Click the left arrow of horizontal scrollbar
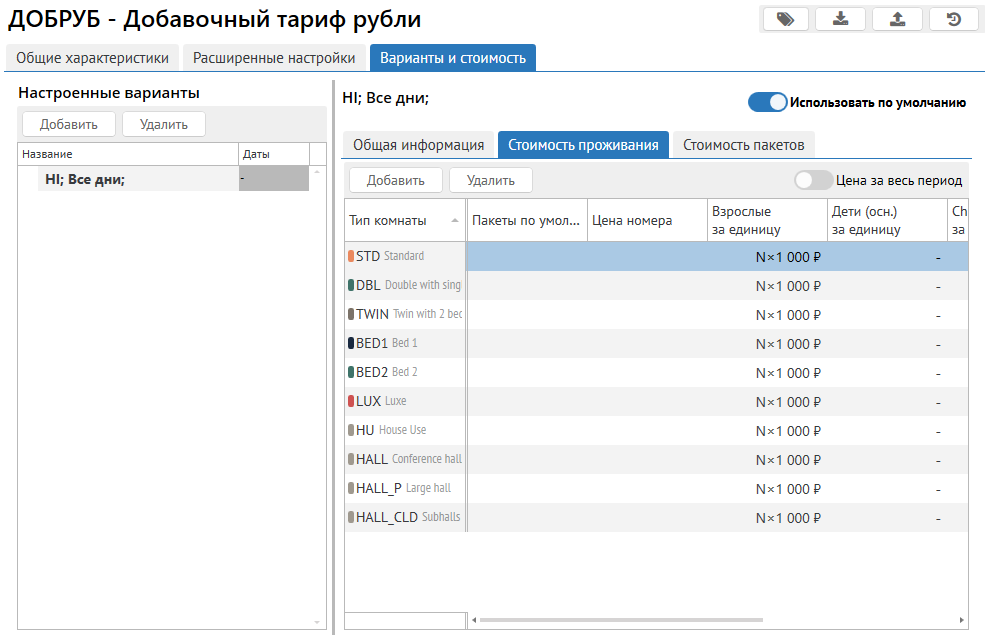Screen dimensions: 985x639 click(x=474, y=620)
